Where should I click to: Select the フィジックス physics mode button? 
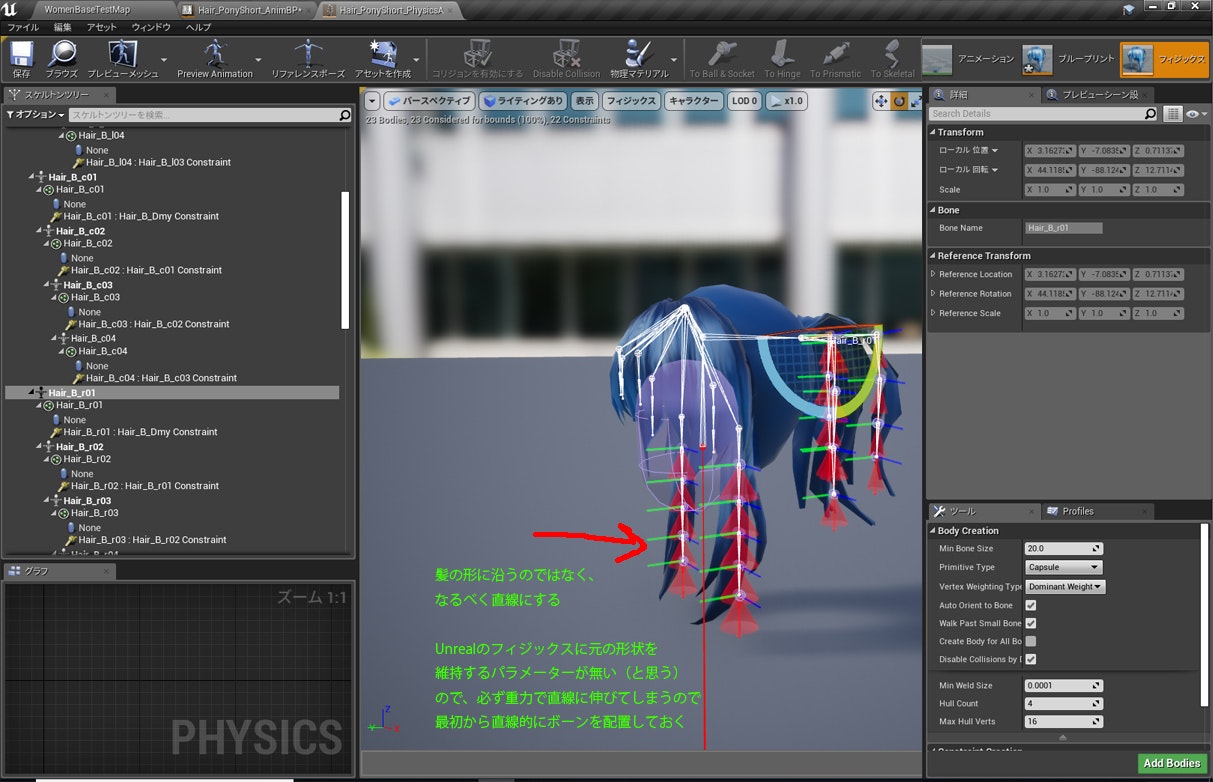pos(1164,59)
